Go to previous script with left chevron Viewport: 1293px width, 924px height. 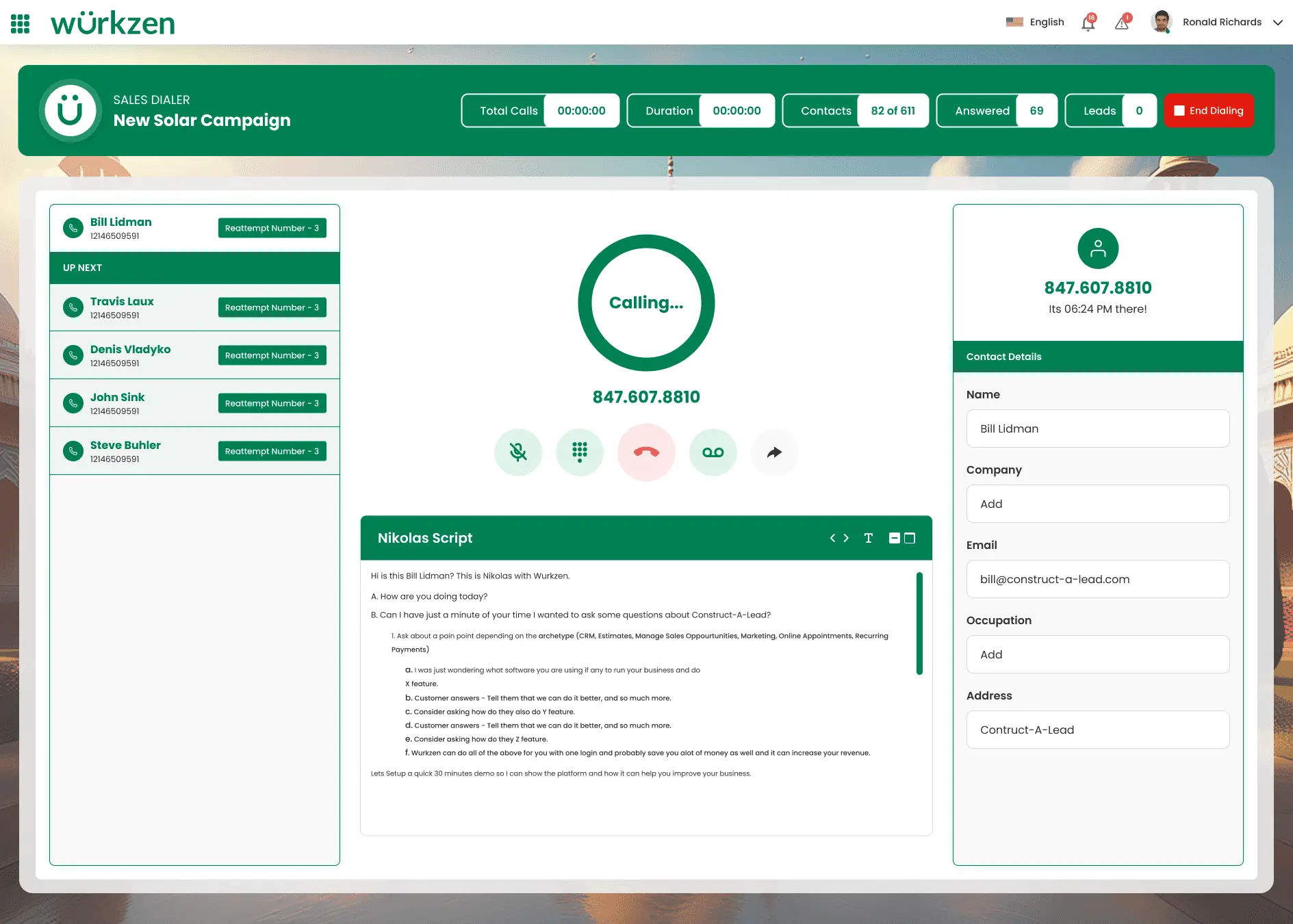832,538
